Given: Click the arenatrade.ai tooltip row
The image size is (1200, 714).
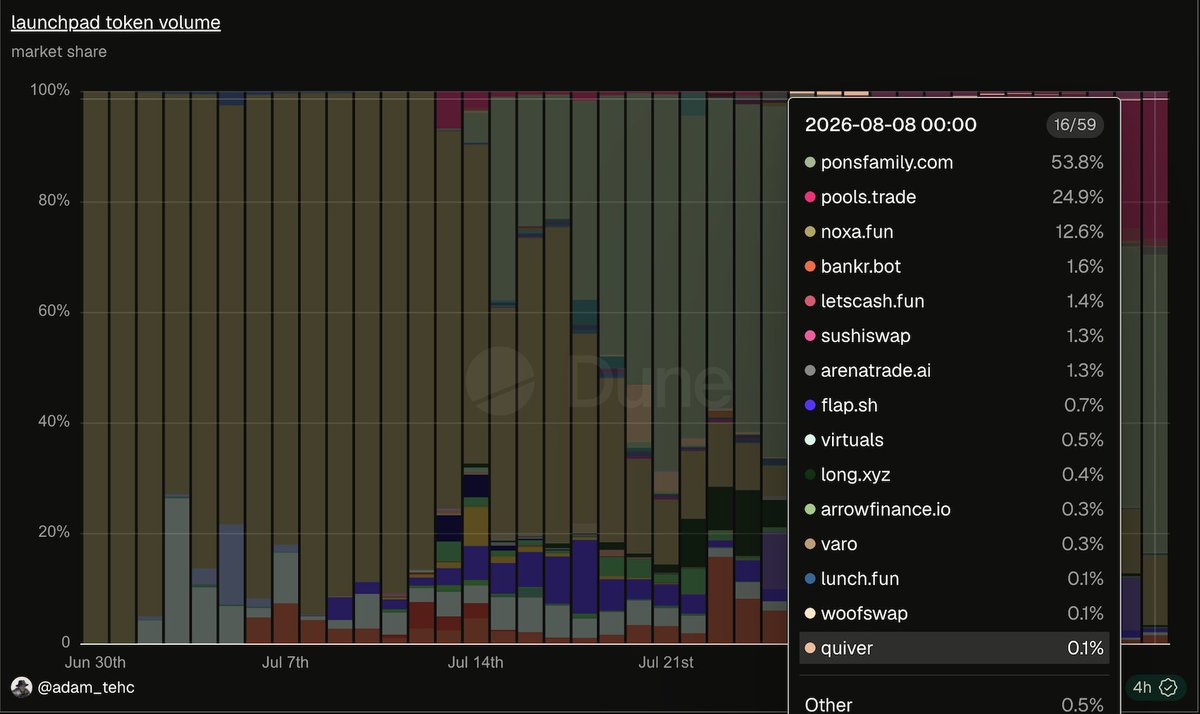Looking at the screenshot, I should point(954,370).
